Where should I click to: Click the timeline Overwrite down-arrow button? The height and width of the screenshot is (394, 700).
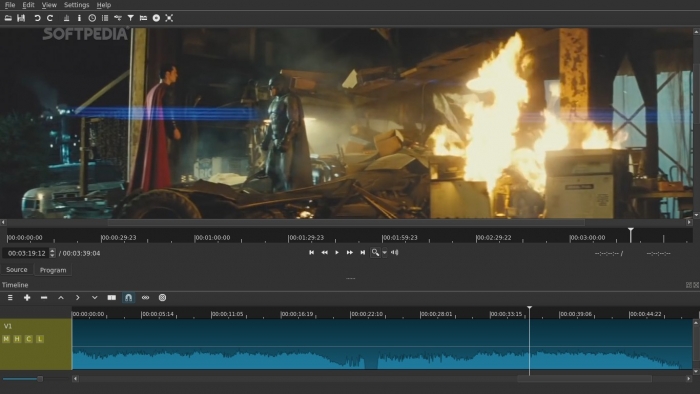(x=95, y=298)
